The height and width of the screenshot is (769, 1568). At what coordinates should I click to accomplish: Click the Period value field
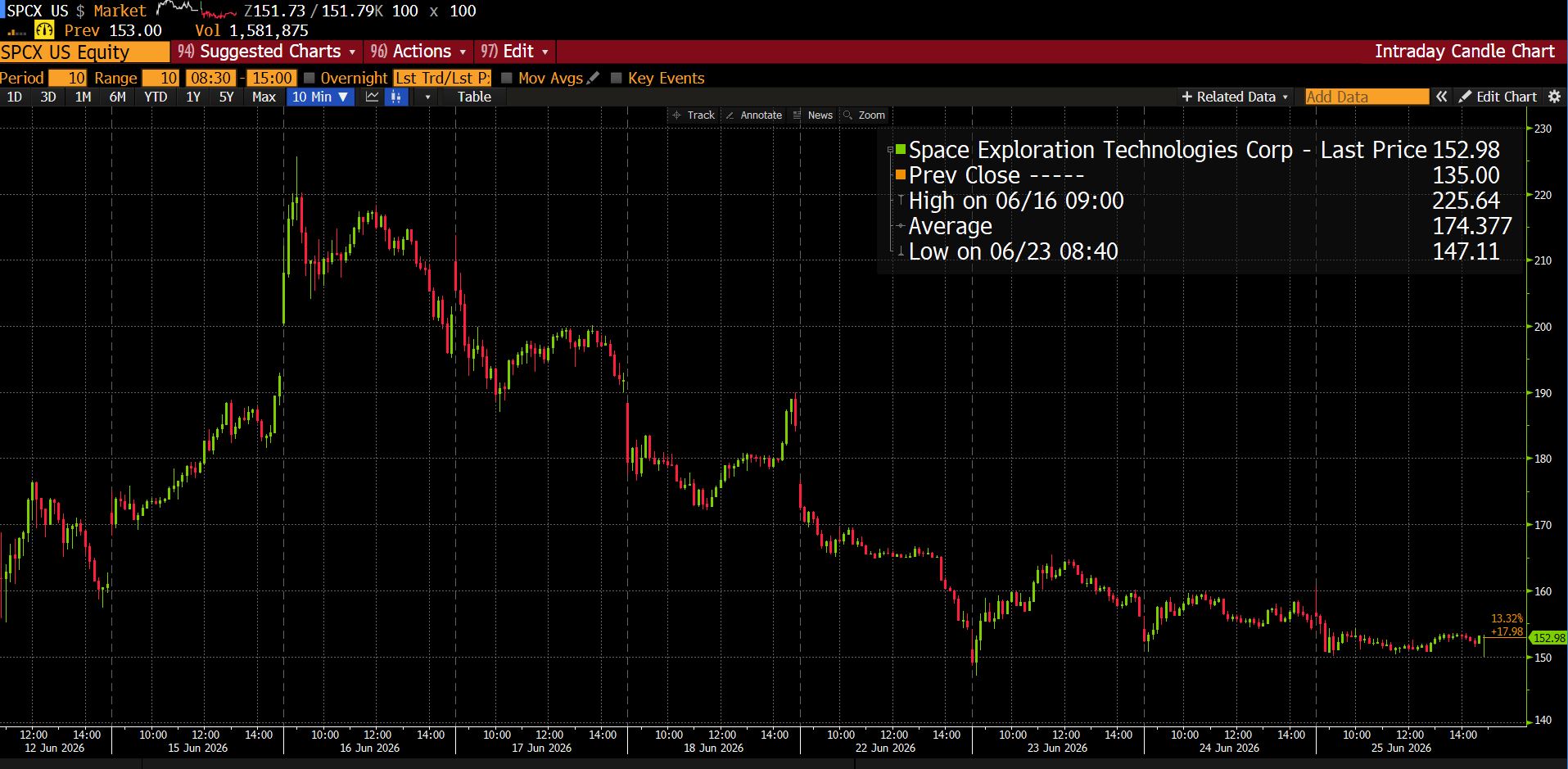[67, 78]
